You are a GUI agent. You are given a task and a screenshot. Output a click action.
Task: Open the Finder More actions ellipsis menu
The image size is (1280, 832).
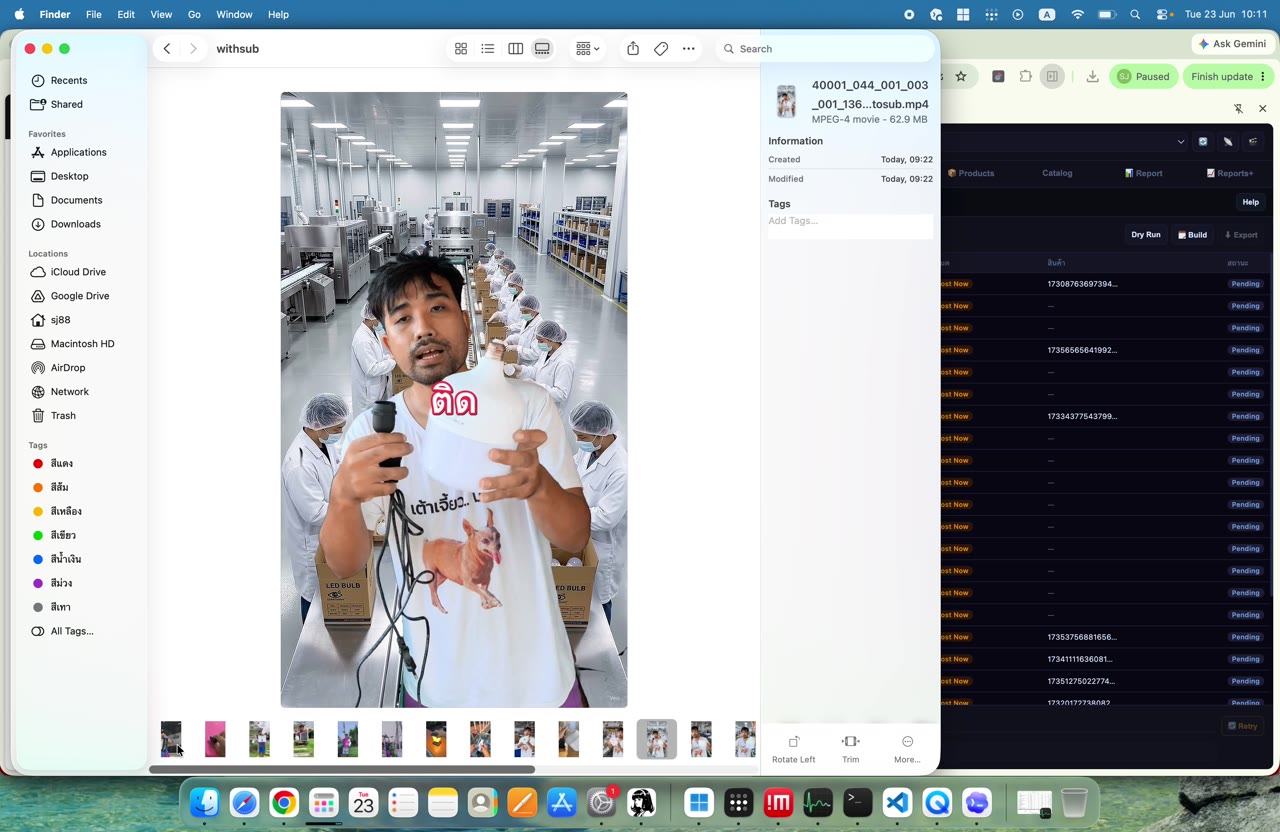click(689, 49)
